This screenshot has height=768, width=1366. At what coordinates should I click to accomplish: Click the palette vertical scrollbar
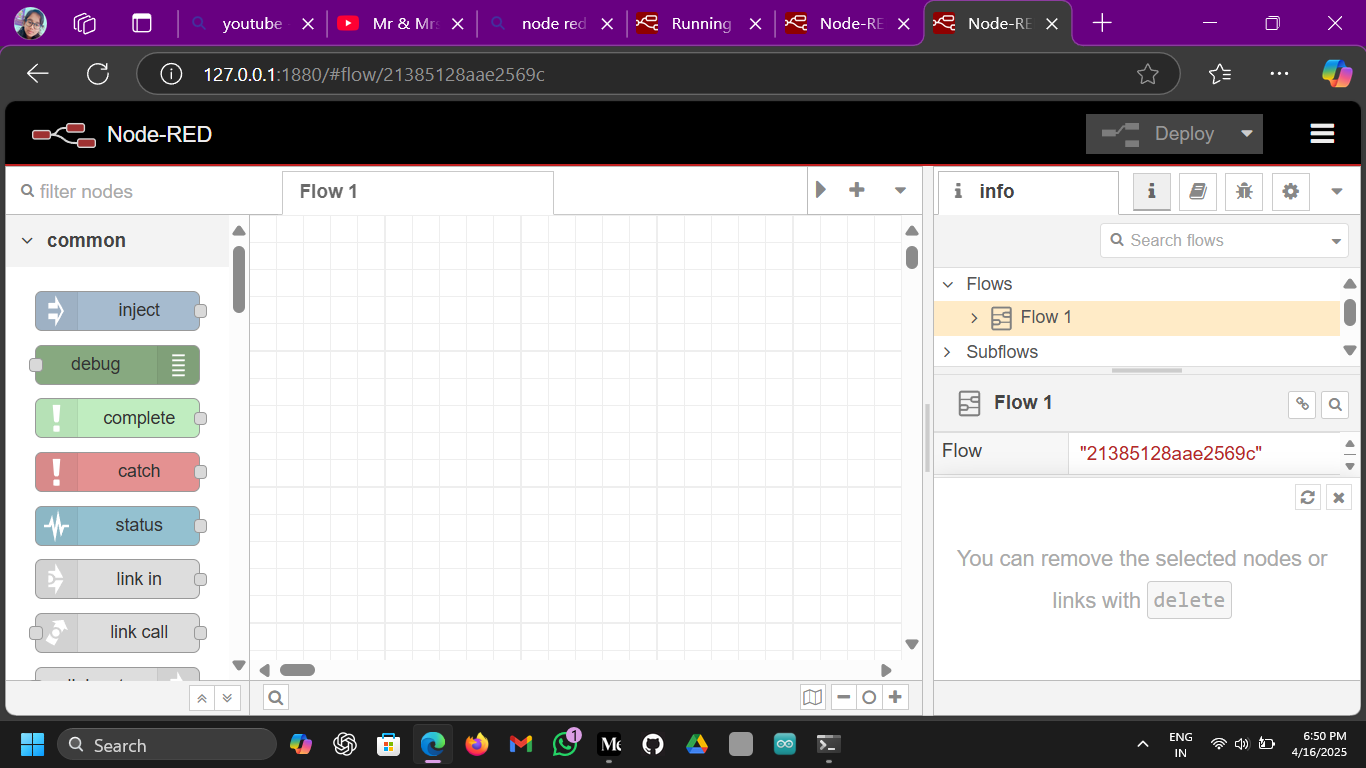coord(239,280)
